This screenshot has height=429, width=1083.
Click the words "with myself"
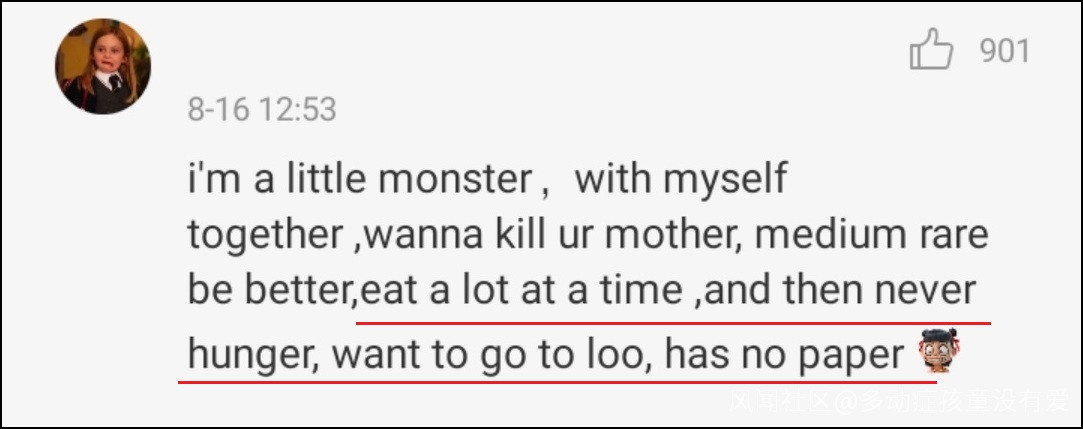tap(681, 180)
